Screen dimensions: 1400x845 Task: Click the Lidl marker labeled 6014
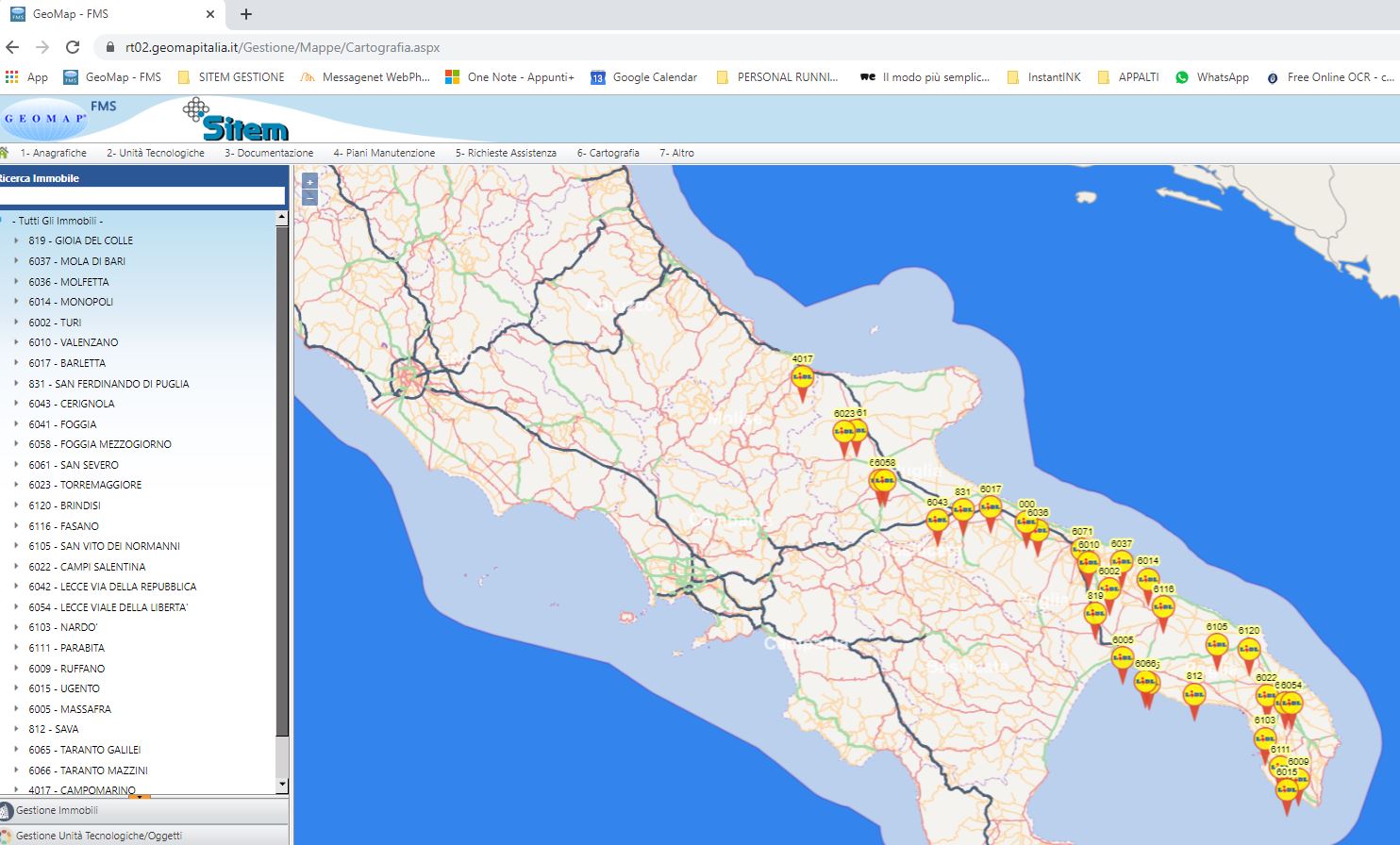[x=1147, y=582]
